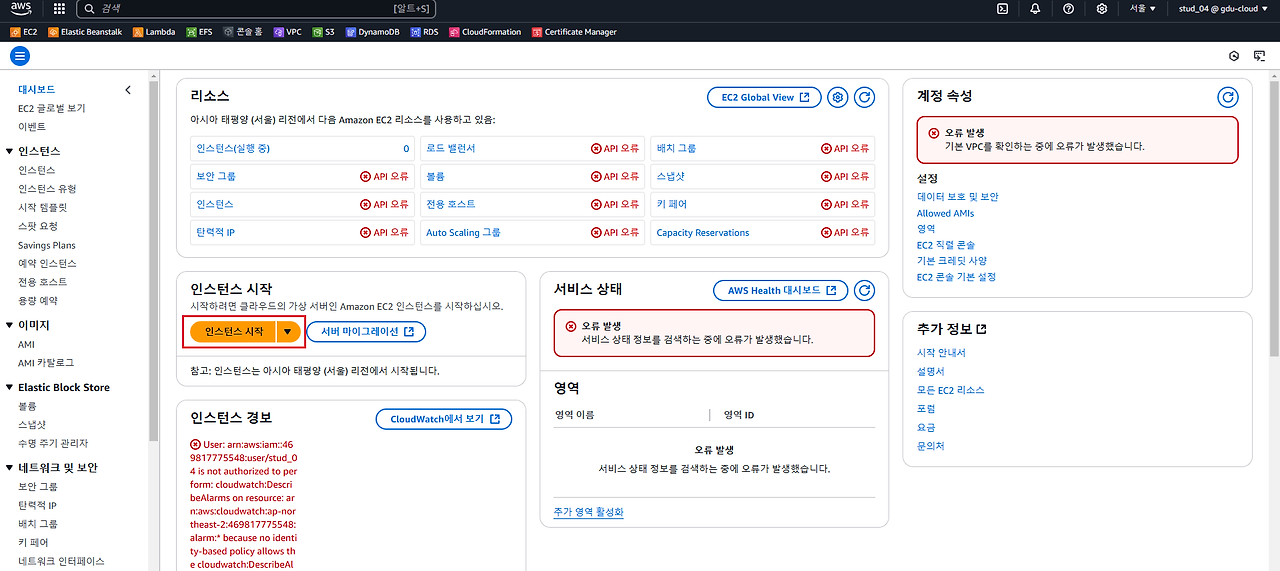Click the sidebar vertical scrollbar

click(153, 260)
